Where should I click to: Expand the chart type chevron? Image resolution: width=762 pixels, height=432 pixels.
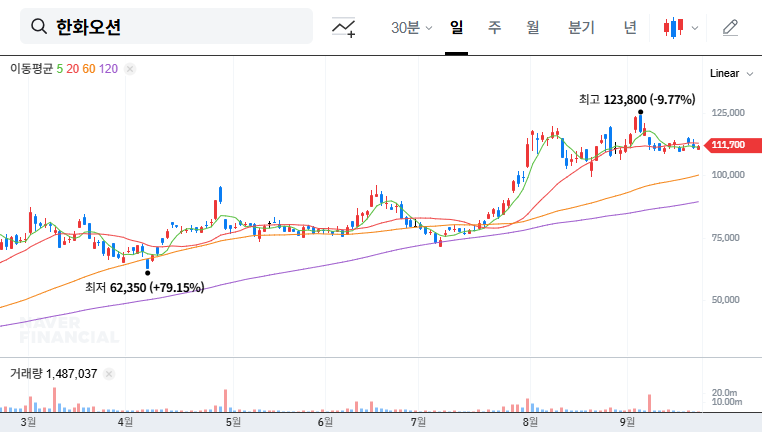tap(695, 28)
